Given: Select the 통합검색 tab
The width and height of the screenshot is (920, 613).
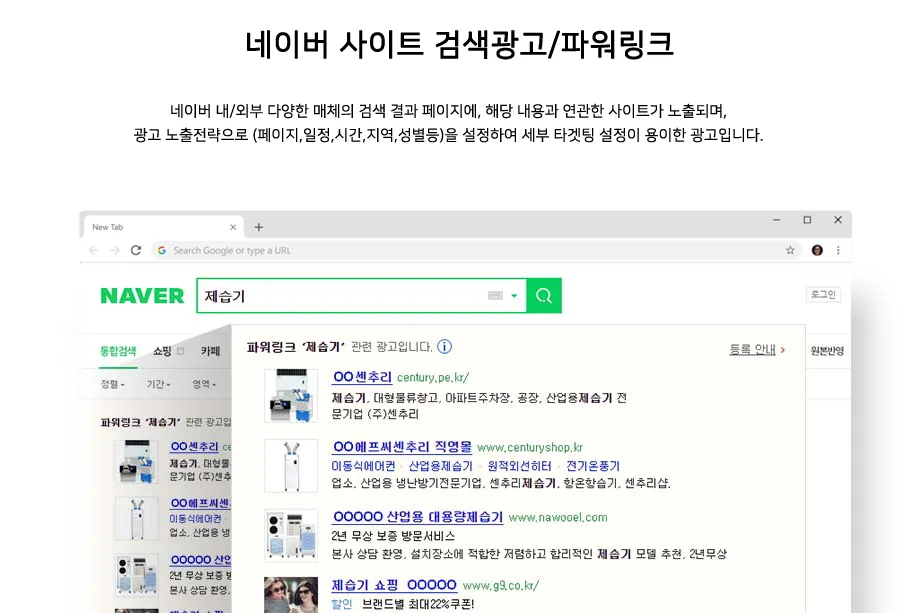Looking at the screenshot, I should click(118, 351).
